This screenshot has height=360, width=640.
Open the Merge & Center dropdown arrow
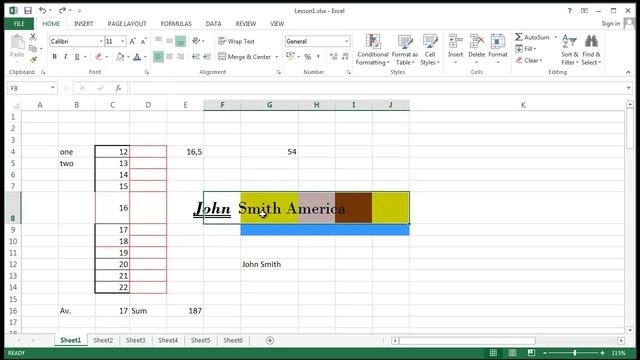point(277,57)
